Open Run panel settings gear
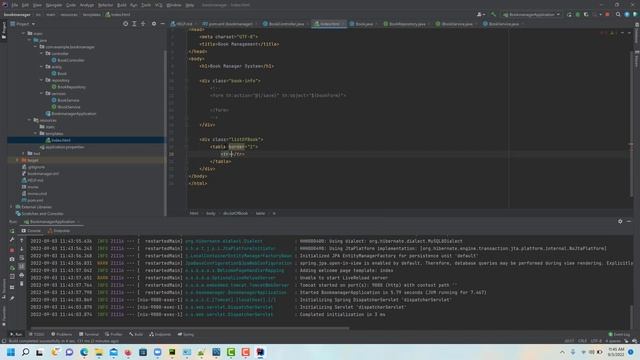Viewport: 640px width, 360px height. 620,222
